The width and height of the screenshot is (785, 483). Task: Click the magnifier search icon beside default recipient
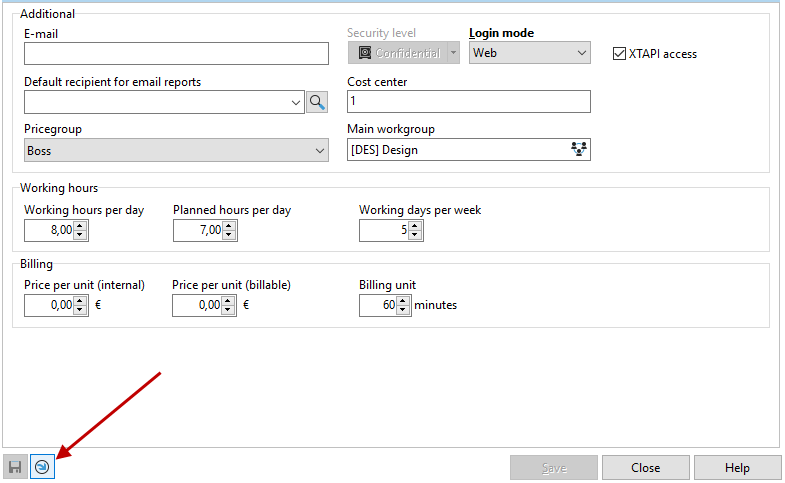tap(317, 102)
